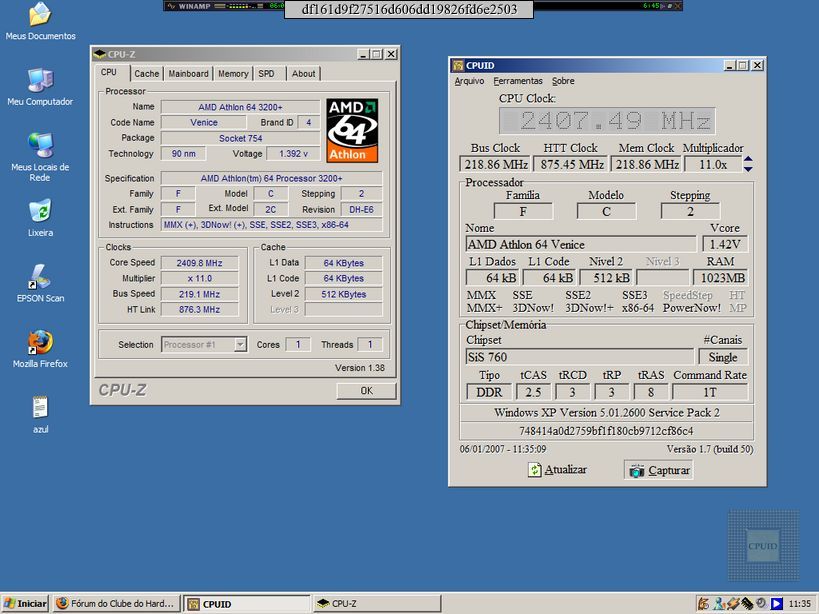Open the Meus Documentos desktop icon

tap(40, 15)
